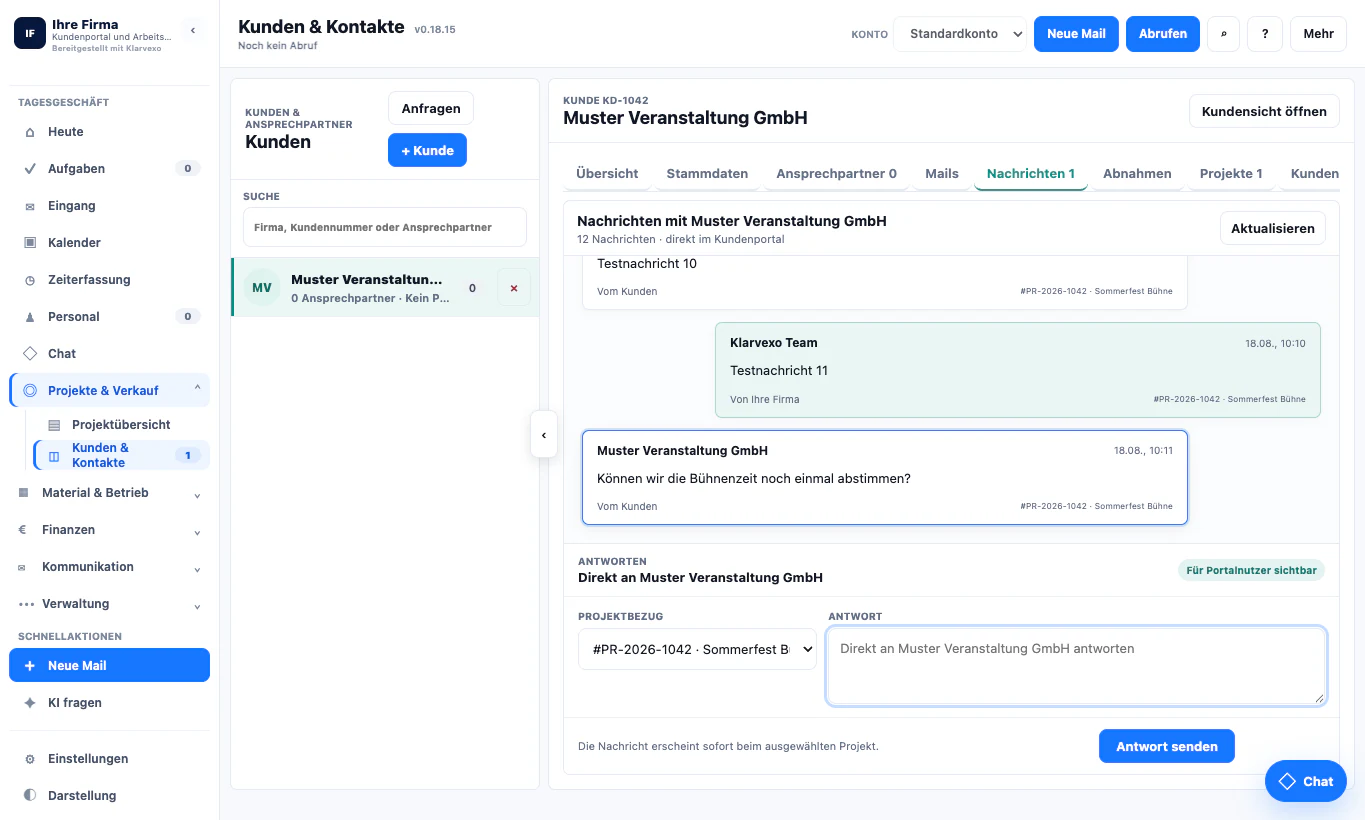Expand the Verwaltung section
The image size is (1365, 820).
tap(197, 606)
